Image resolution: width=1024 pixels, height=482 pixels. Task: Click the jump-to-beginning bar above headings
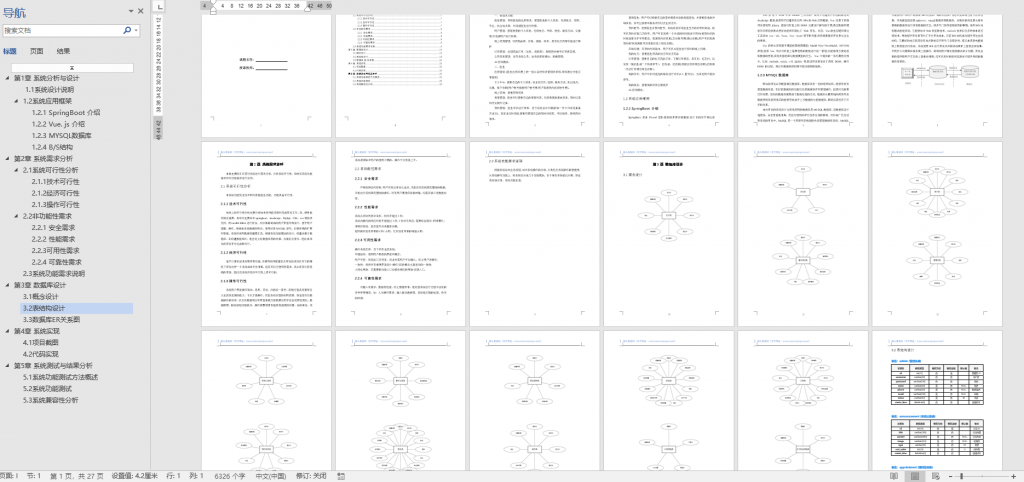point(72,67)
